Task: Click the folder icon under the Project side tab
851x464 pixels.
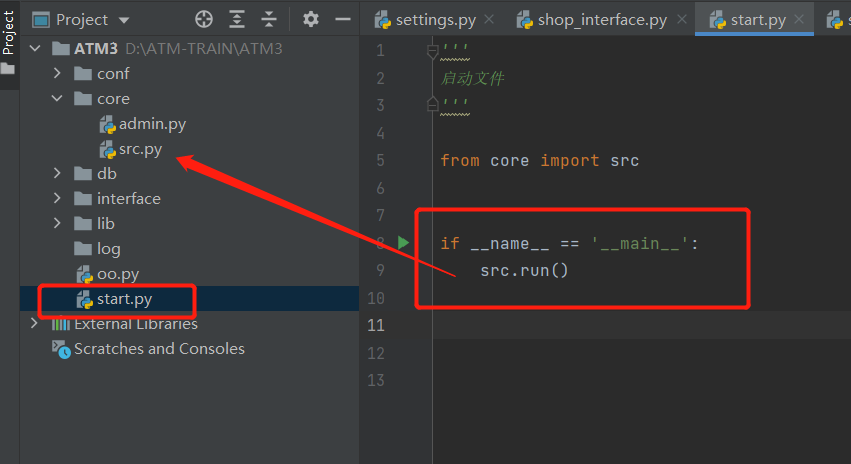Action: (x=8, y=69)
